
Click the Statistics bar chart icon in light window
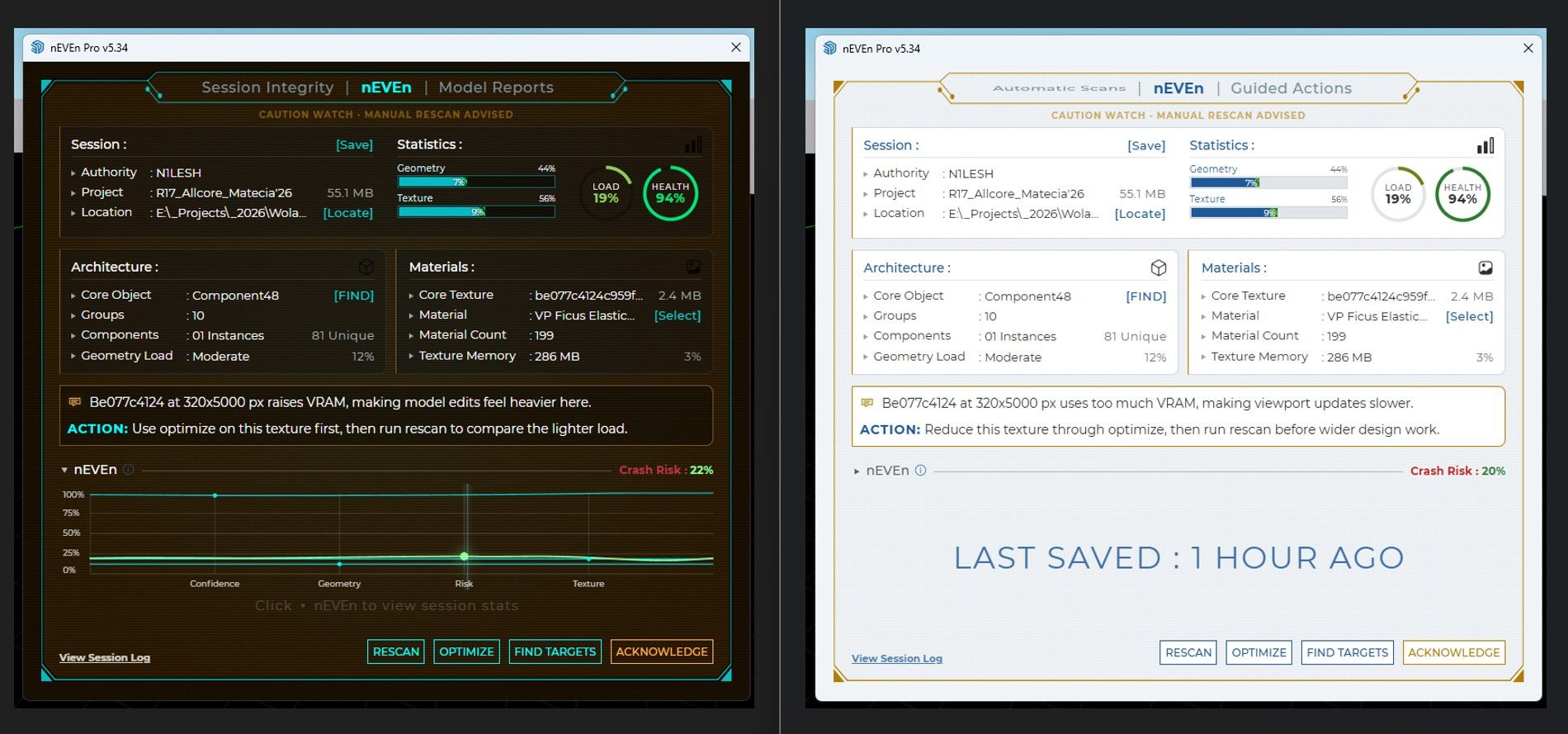(1485, 145)
